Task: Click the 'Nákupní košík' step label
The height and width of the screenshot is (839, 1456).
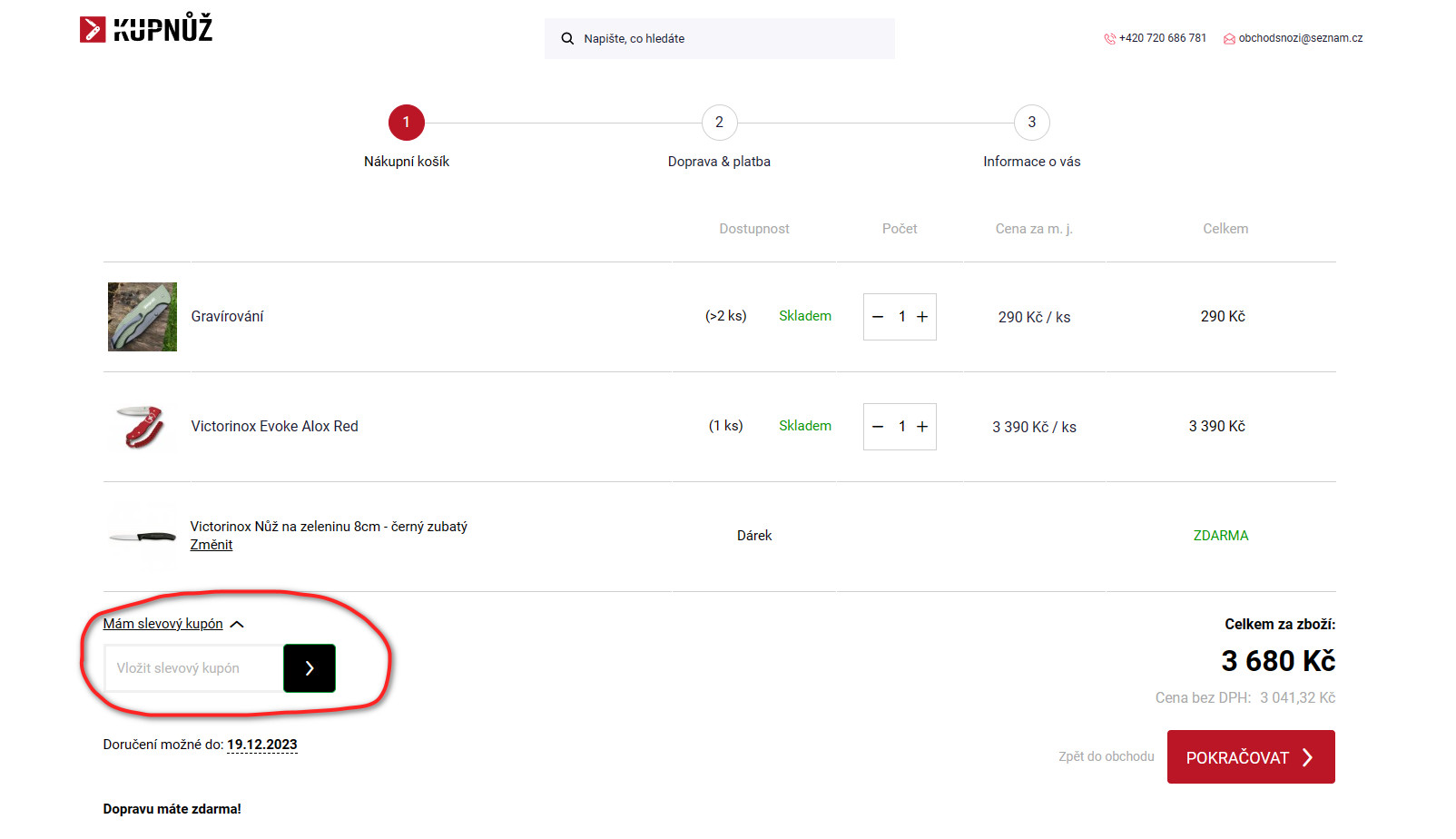Action: click(x=407, y=162)
